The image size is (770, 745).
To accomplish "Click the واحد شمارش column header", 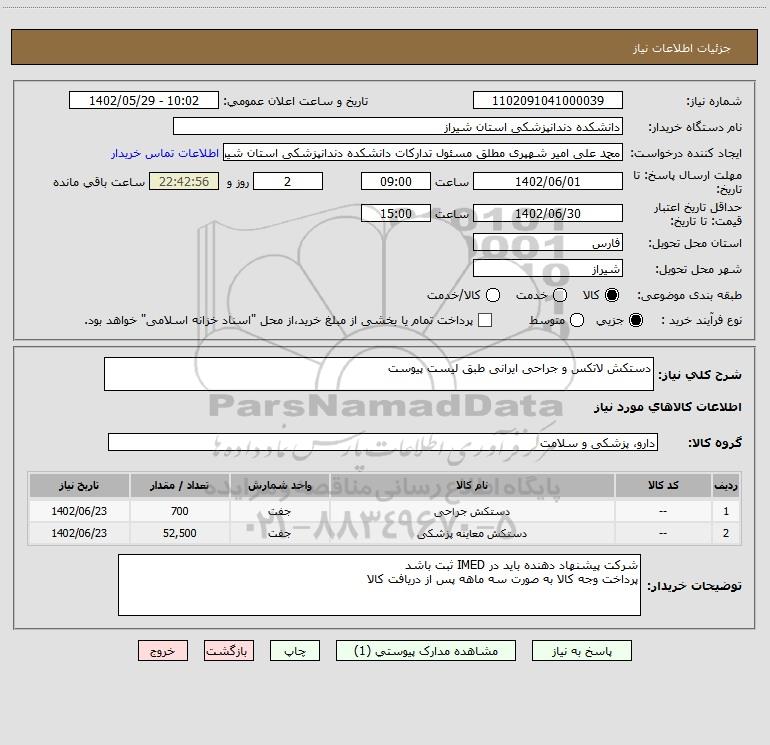I will click(x=279, y=486).
